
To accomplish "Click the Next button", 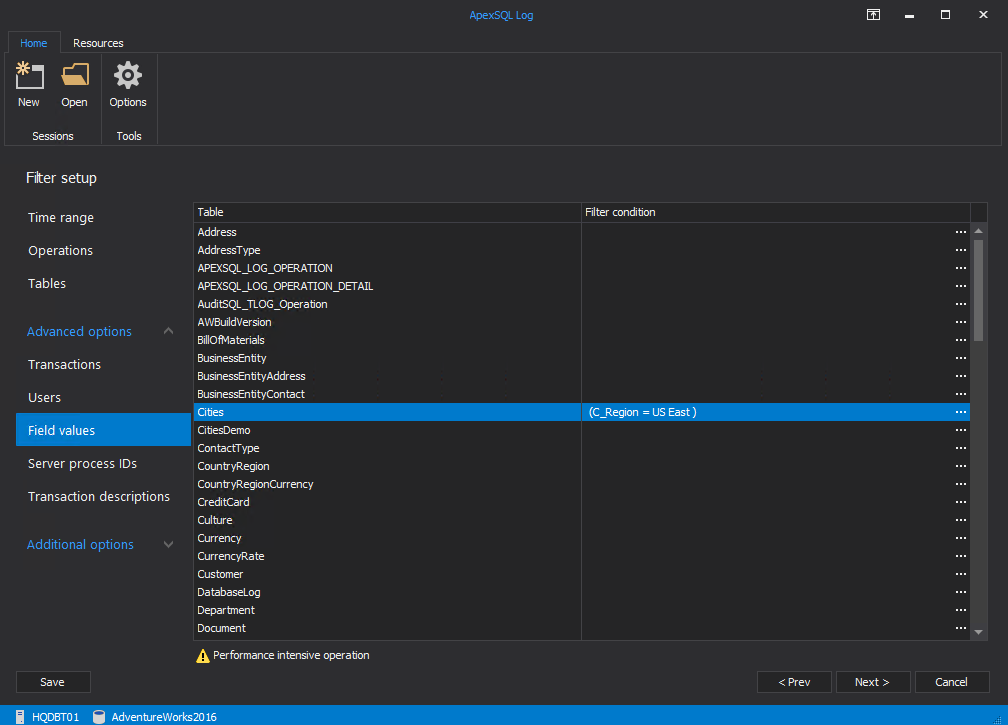I will (x=872, y=682).
